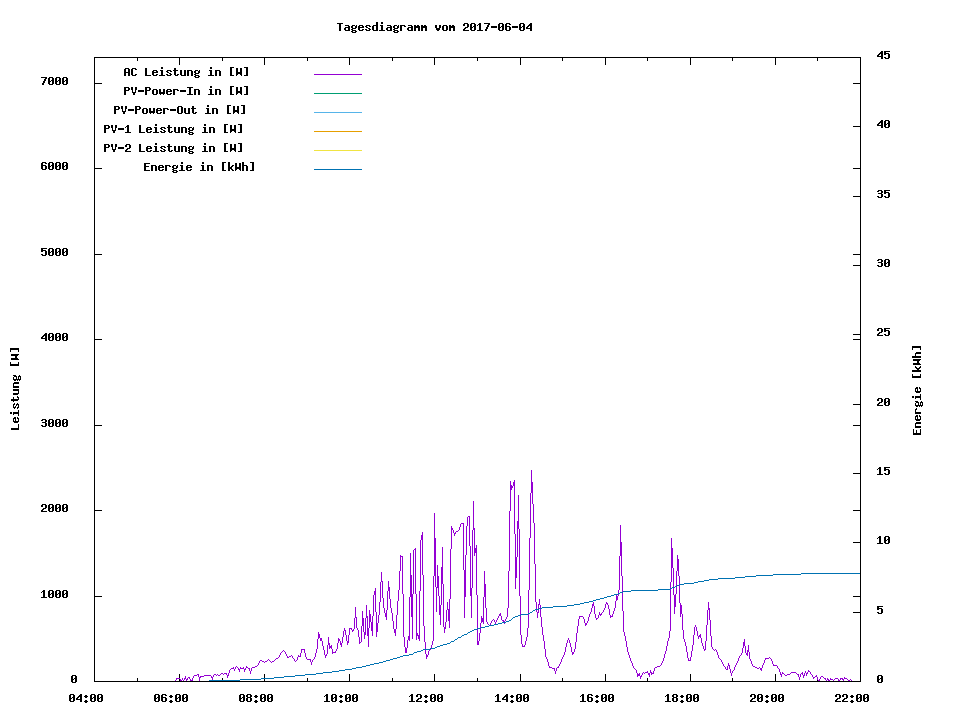Viewport: 960px width, 720px height.
Task: Click the yellow PV-2 Leistung legend line sample
Action: (337, 150)
